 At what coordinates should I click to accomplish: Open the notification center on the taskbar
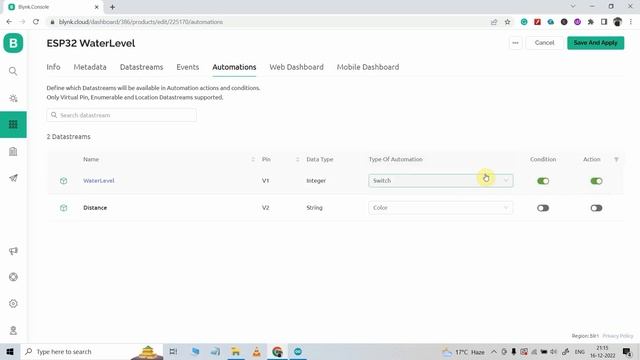pyautogui.click(x=627, y=351)
